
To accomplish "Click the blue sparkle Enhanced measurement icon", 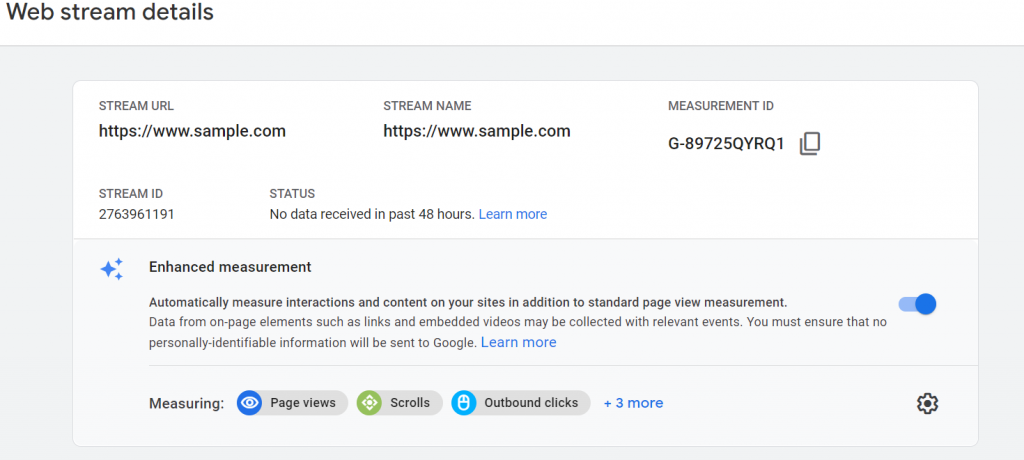I will coord(112,269).
